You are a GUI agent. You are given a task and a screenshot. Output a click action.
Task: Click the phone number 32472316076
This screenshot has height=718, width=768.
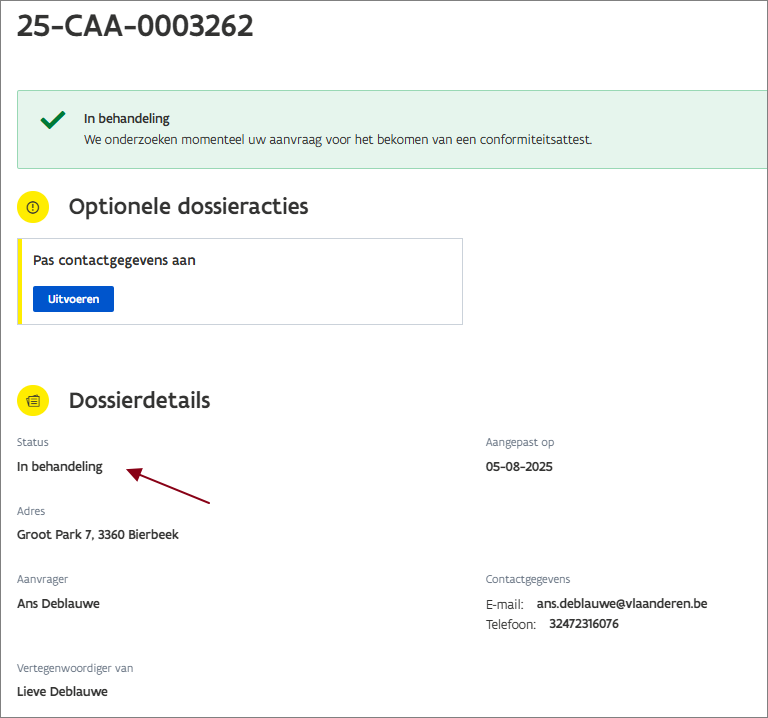coord(583,624)
